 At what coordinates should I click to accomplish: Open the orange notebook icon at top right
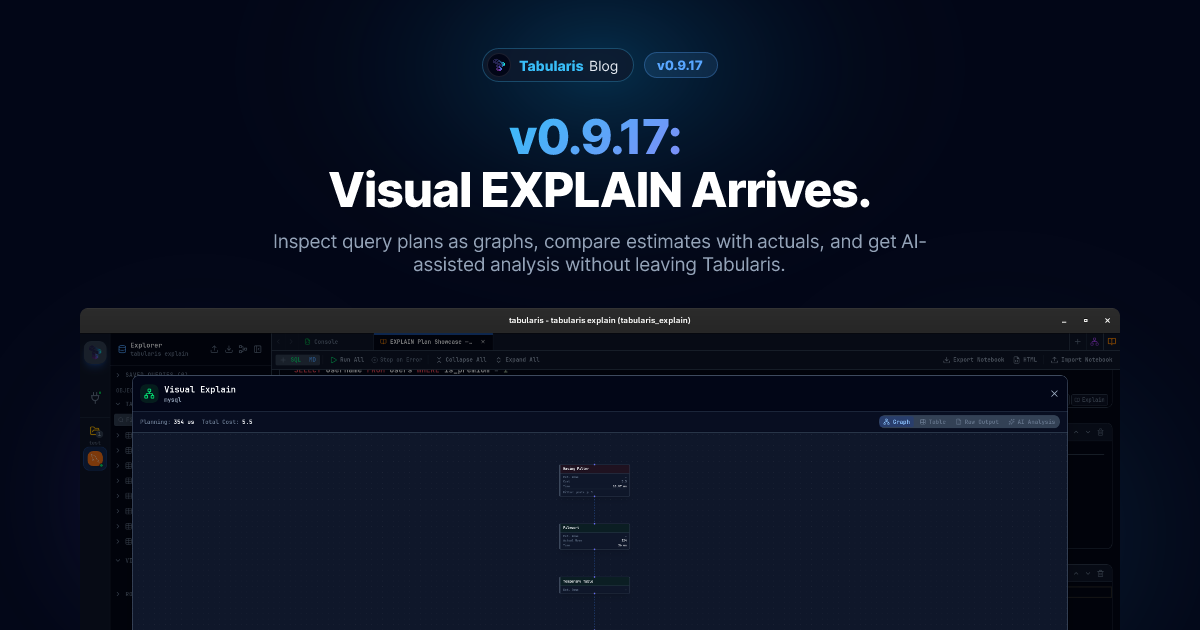(1112, 341)
